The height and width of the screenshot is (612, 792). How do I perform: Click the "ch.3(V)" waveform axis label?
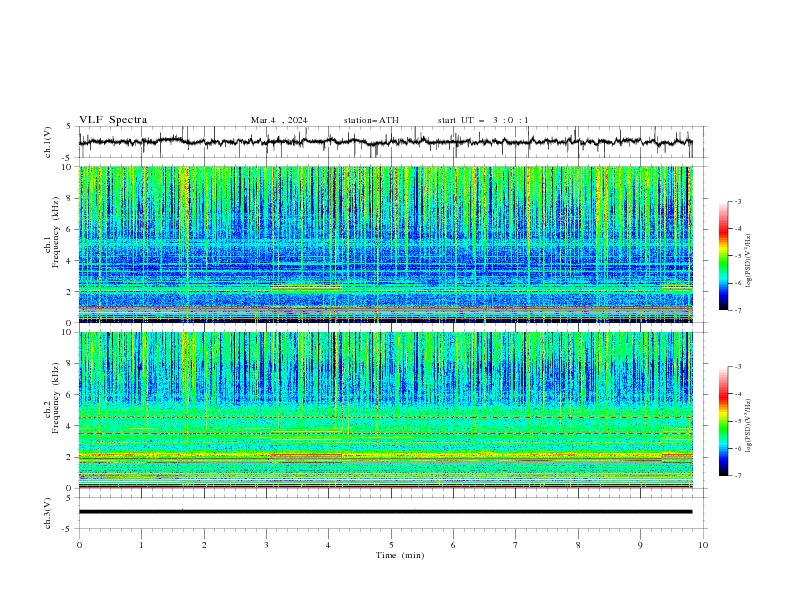pos(48,513)
